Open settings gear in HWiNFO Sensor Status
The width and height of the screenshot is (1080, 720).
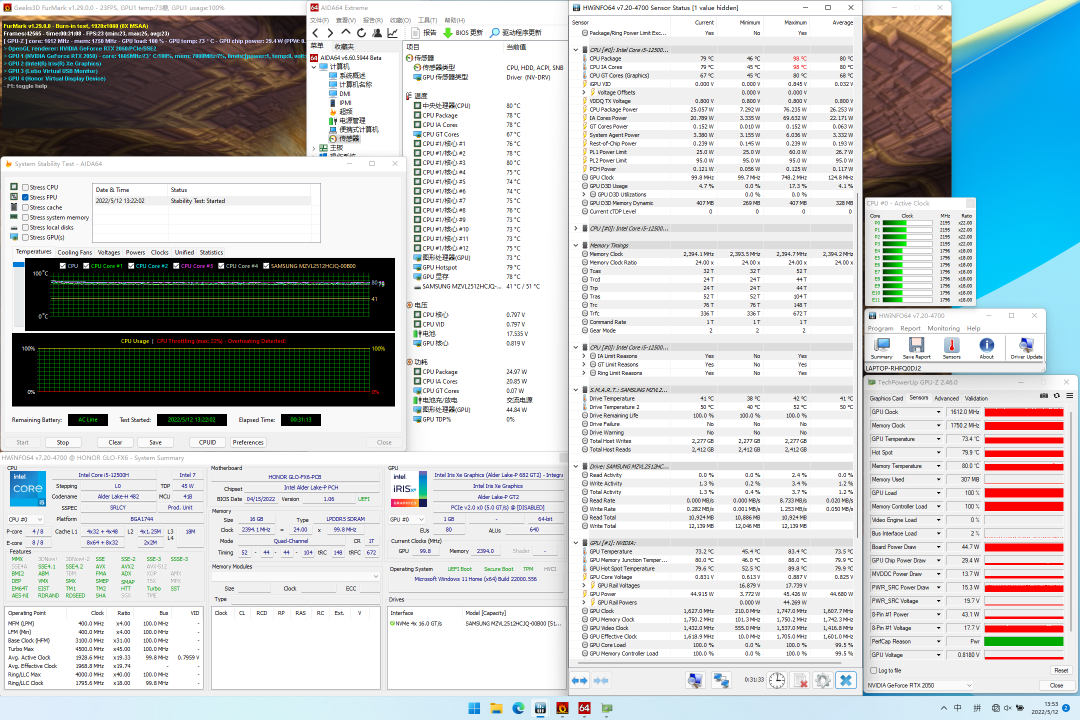(x=822, y=681)
